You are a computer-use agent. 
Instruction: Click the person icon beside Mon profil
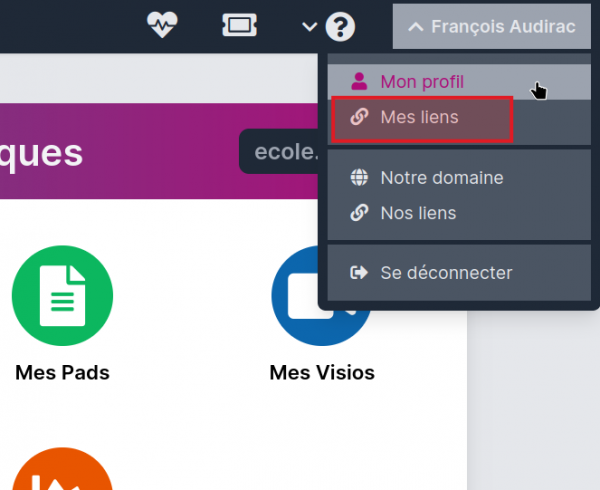tap(359, 81)
